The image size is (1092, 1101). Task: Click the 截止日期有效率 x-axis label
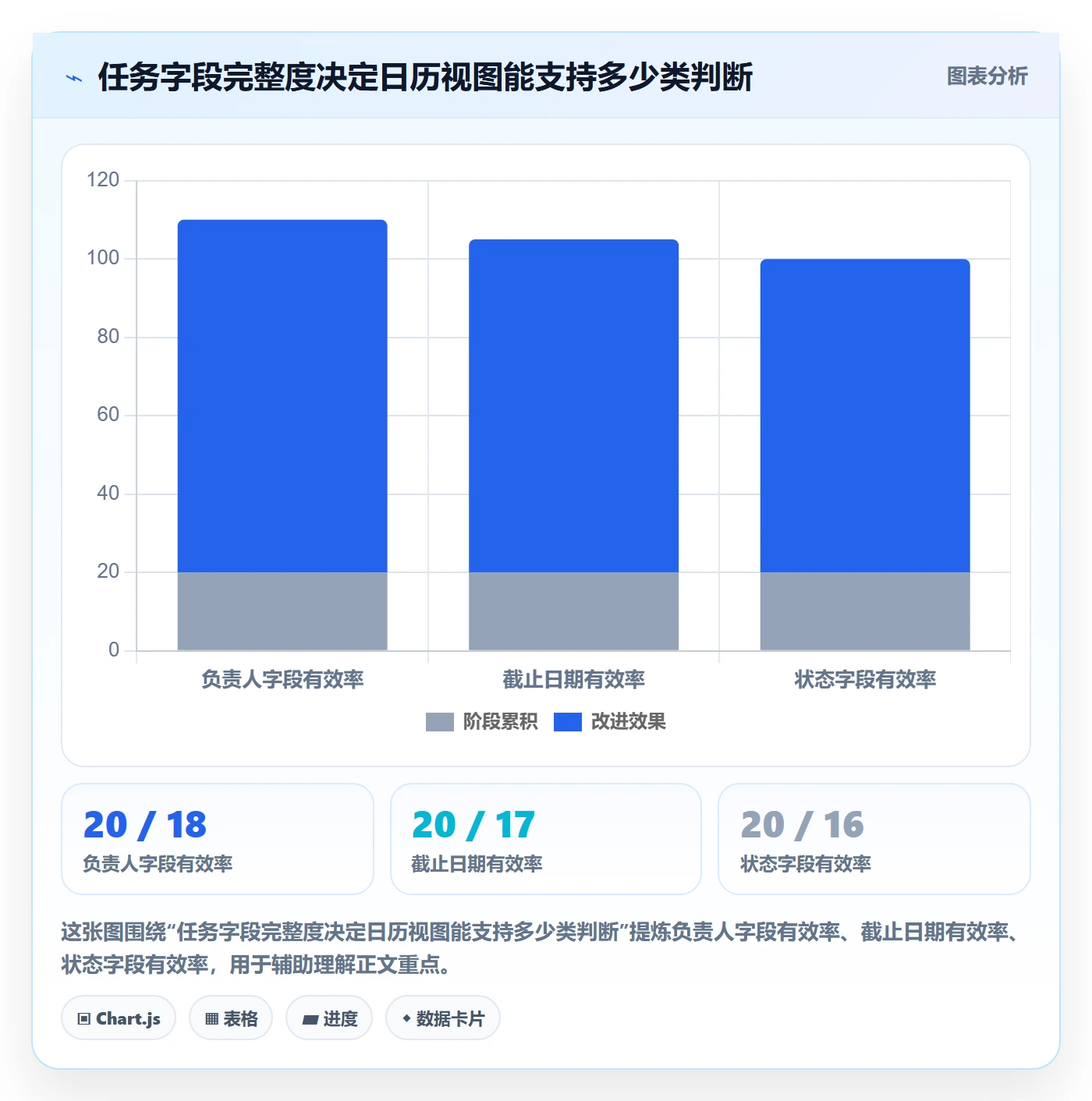(573, 680)
